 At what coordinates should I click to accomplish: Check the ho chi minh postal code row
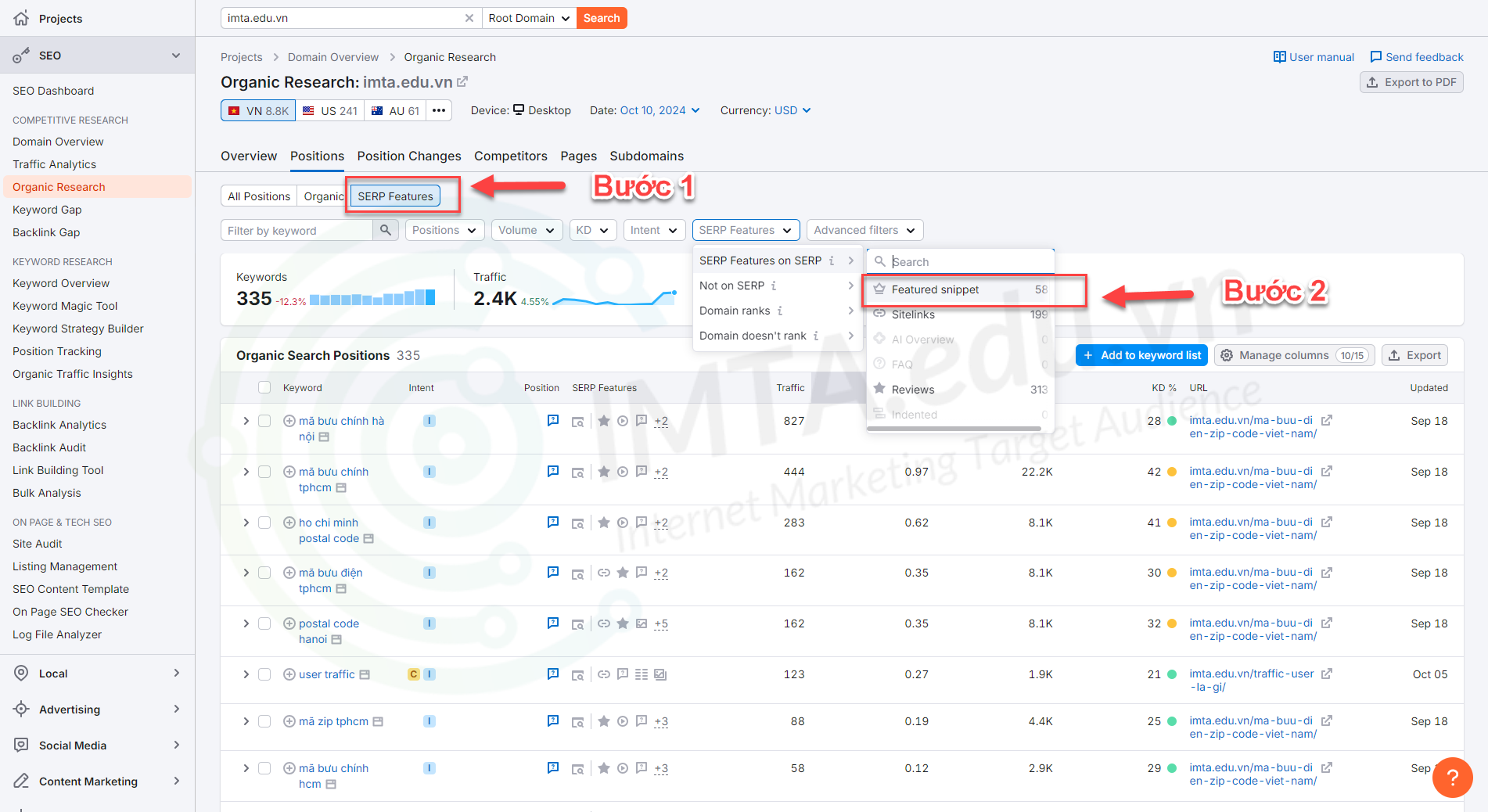[264, 523]
